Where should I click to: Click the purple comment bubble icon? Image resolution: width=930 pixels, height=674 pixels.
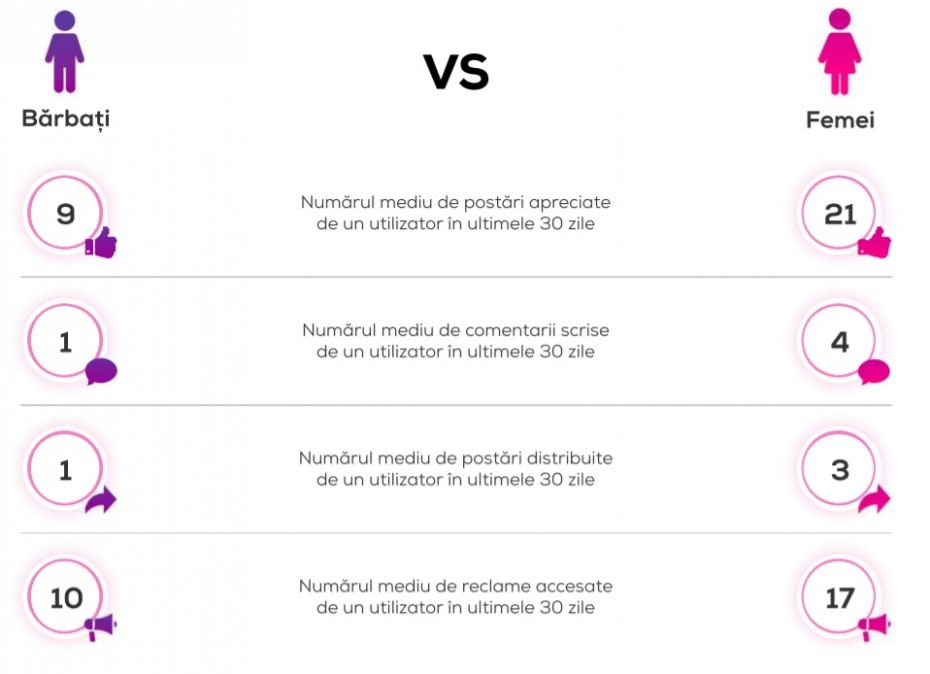coord(101,372)
